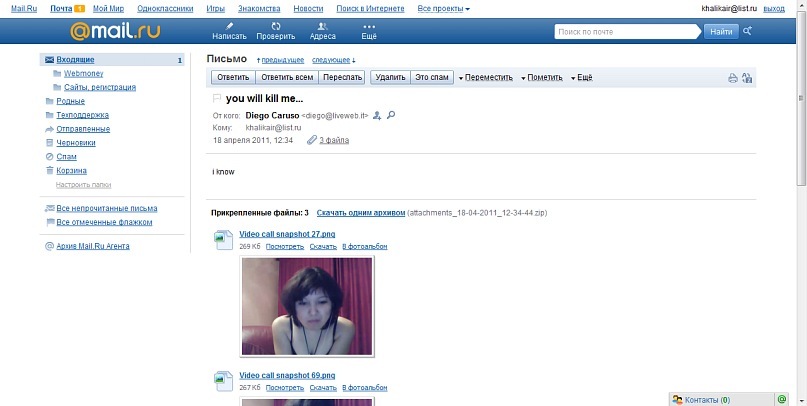Click the Спам folder icon

coord(49,156)
